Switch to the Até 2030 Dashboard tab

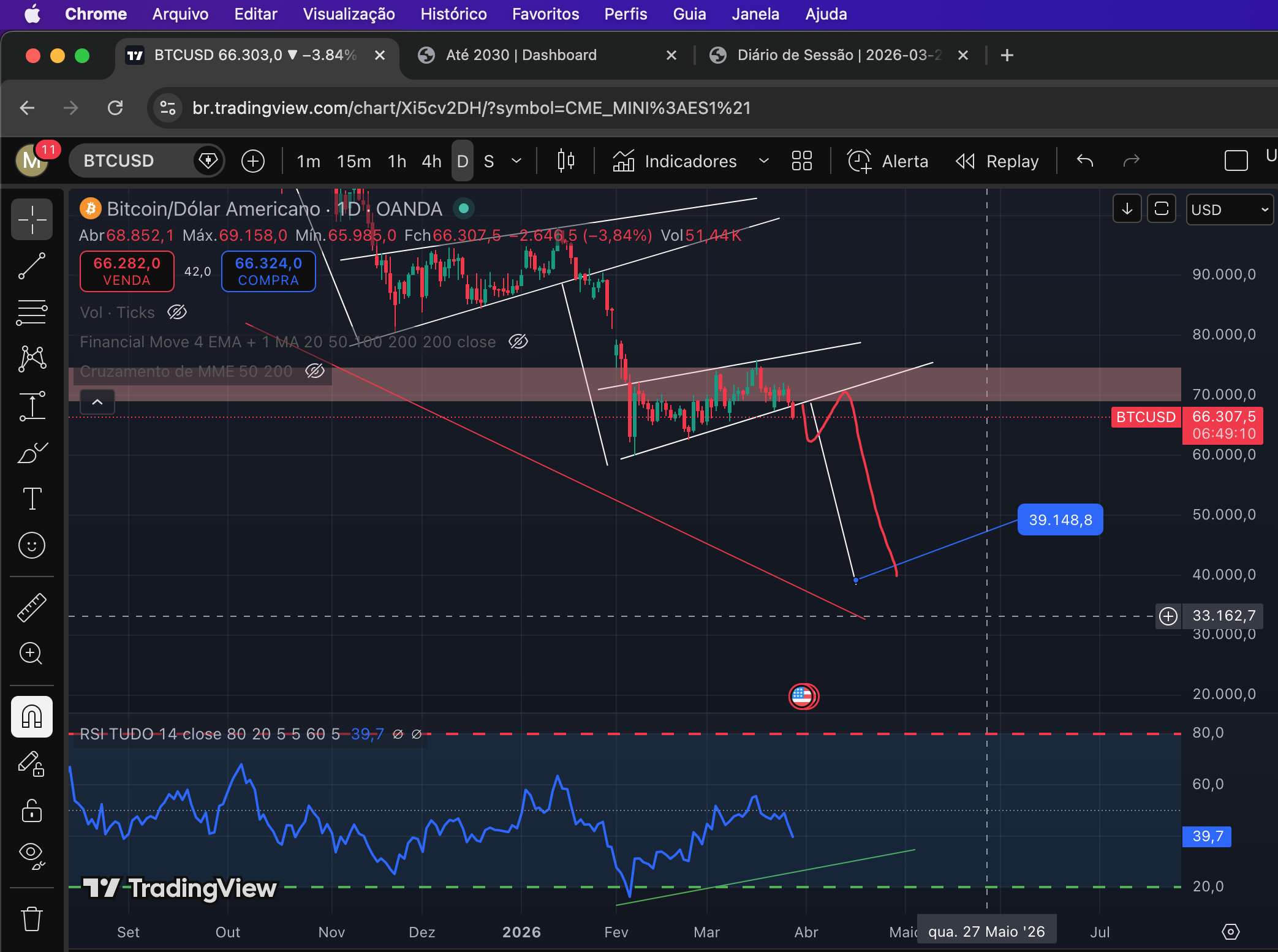pyautogui.click(x=521, y=55)
